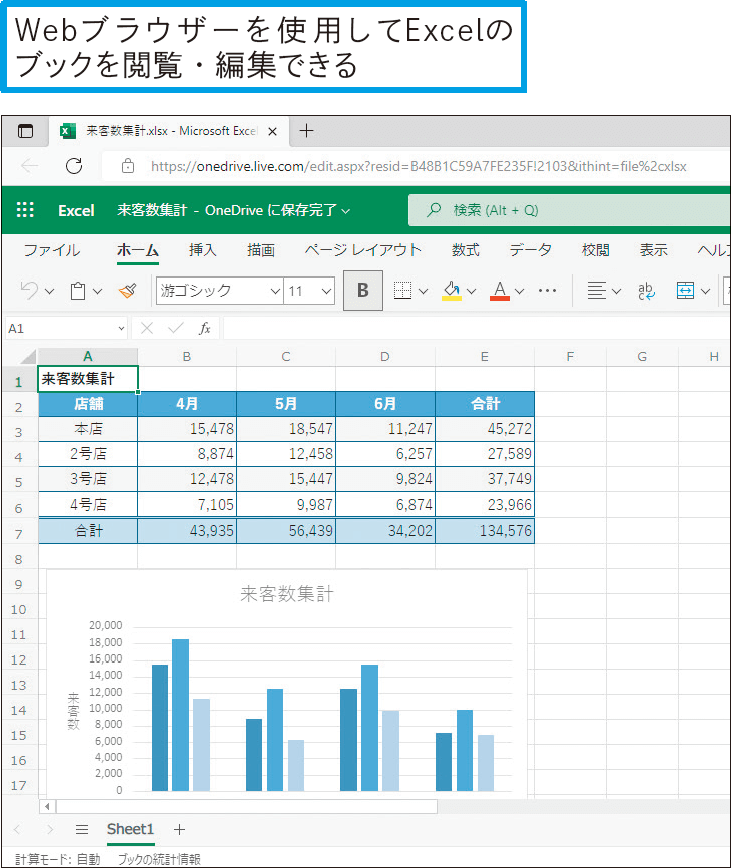Switch to the 校閲 tab
This screenshot has width=731, height=868.
click(595, 250)
